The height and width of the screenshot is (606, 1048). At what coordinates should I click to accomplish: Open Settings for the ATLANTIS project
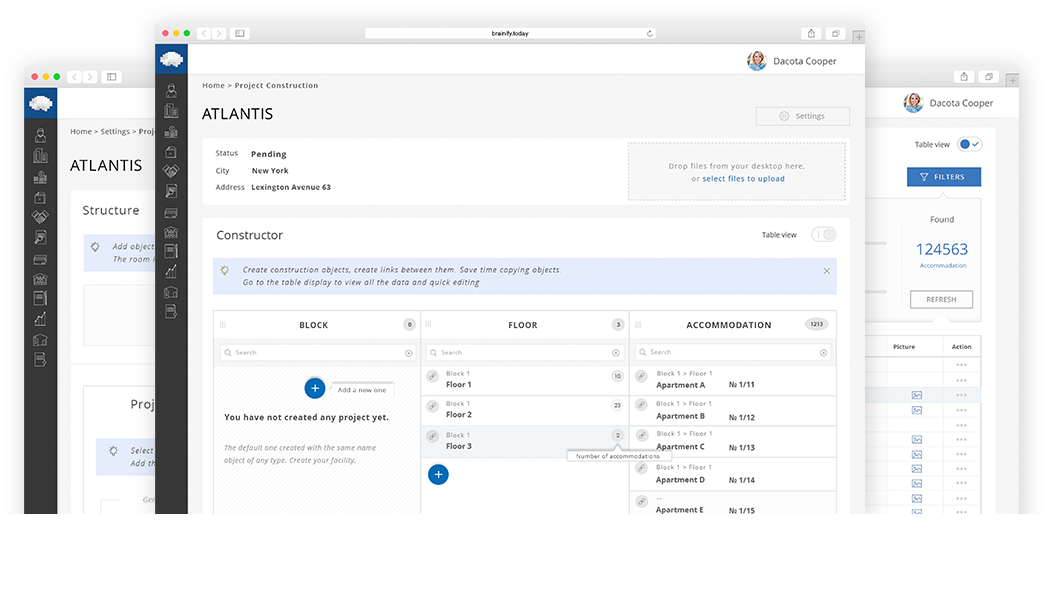[x=803, y=116]
